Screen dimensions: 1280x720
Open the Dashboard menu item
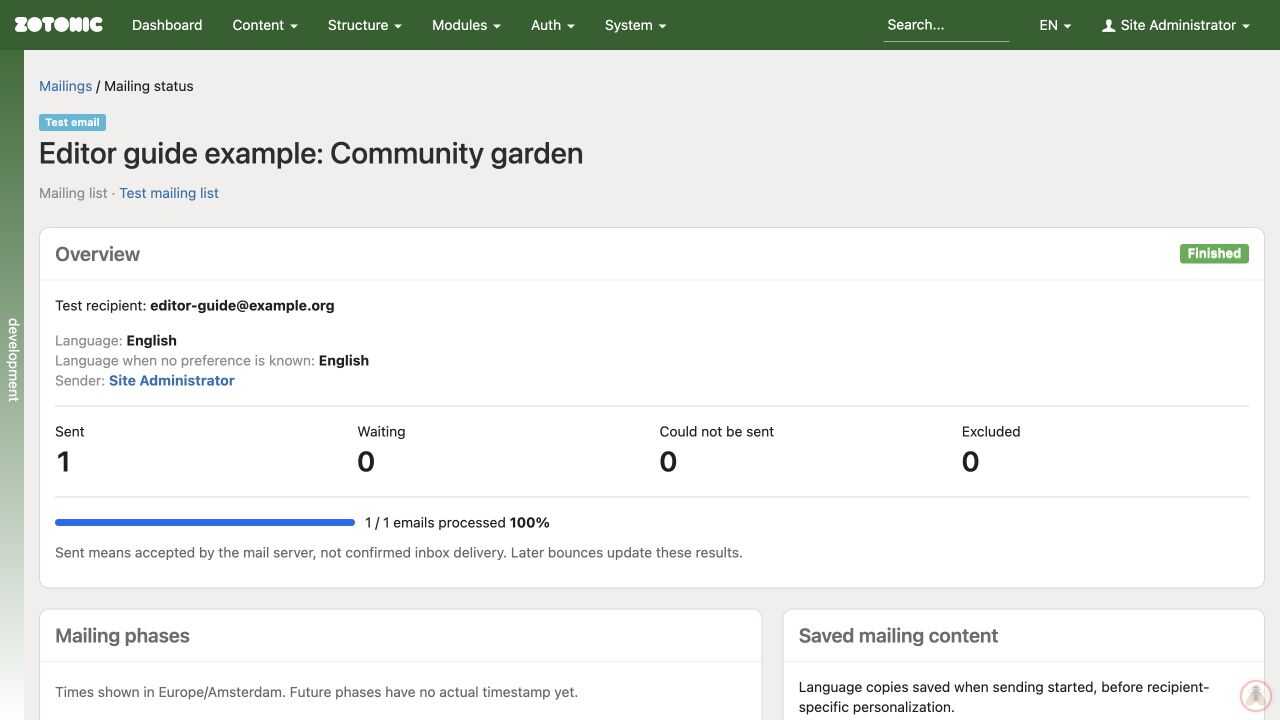(x=167, y=25)
